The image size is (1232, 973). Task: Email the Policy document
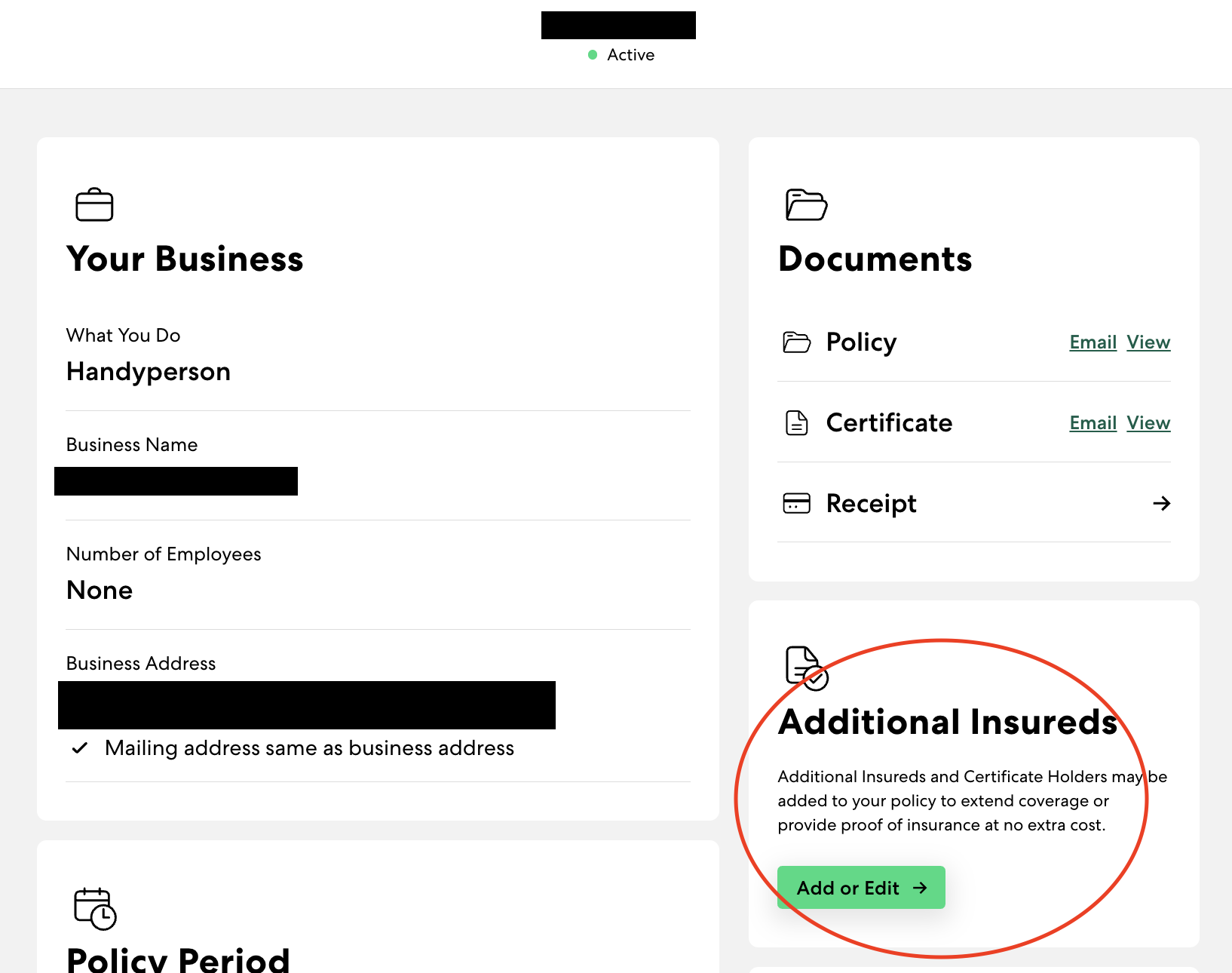[1093, 342]
